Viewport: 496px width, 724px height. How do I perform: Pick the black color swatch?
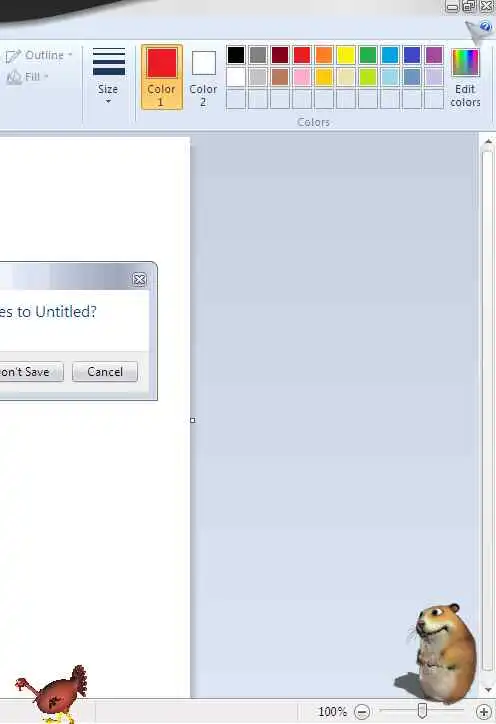click(236, 55)
